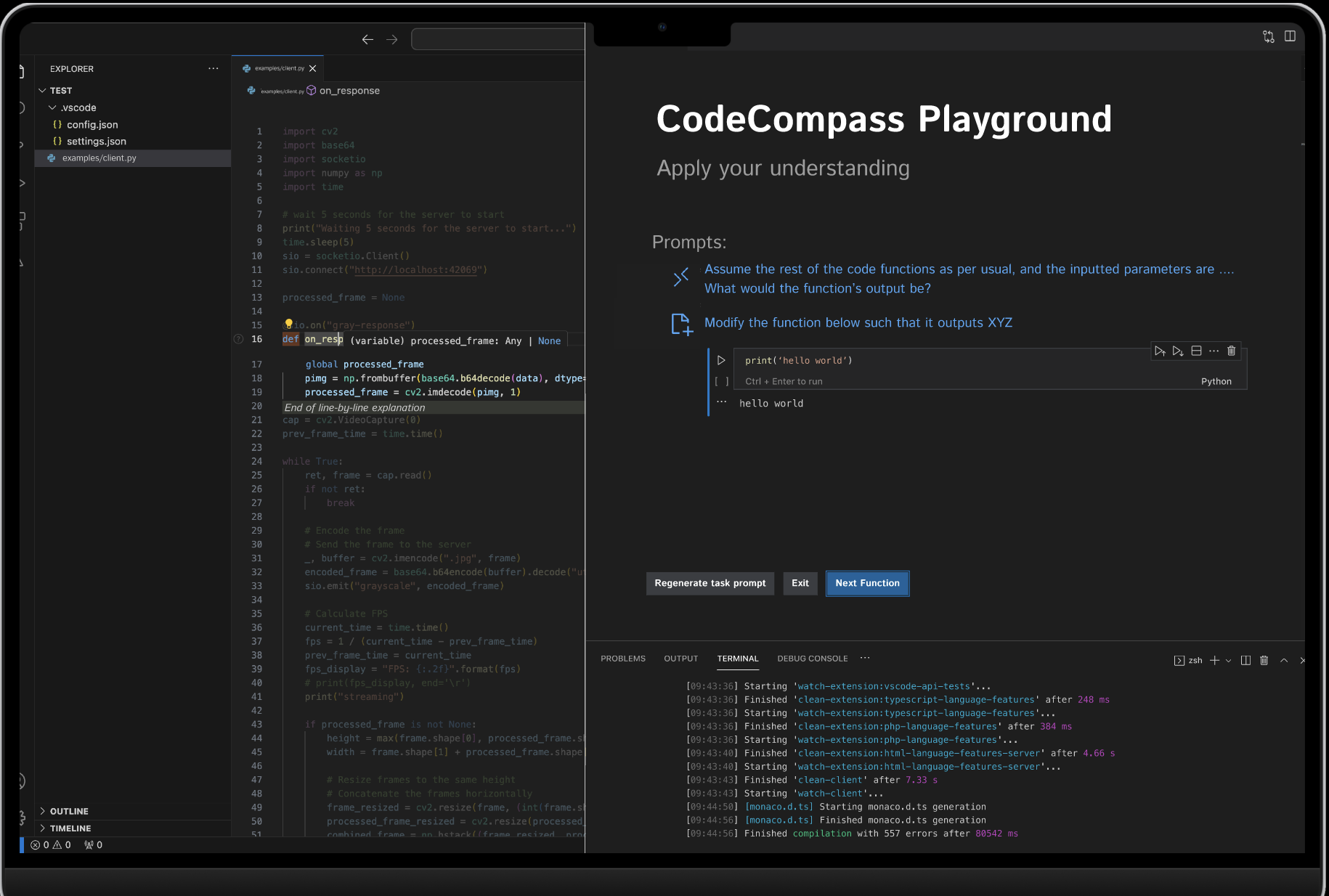This screenshot has height=896, width=1329.
Task: Create a new terminal with plus icon
Action: [x=1214, y=660]
